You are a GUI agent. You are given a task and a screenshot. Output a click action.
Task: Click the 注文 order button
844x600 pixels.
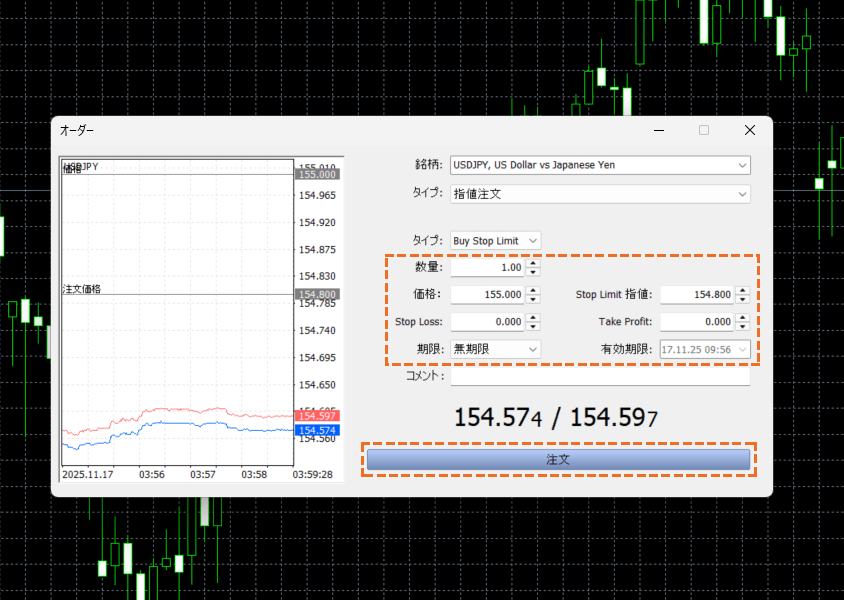(x=558, y=459)
